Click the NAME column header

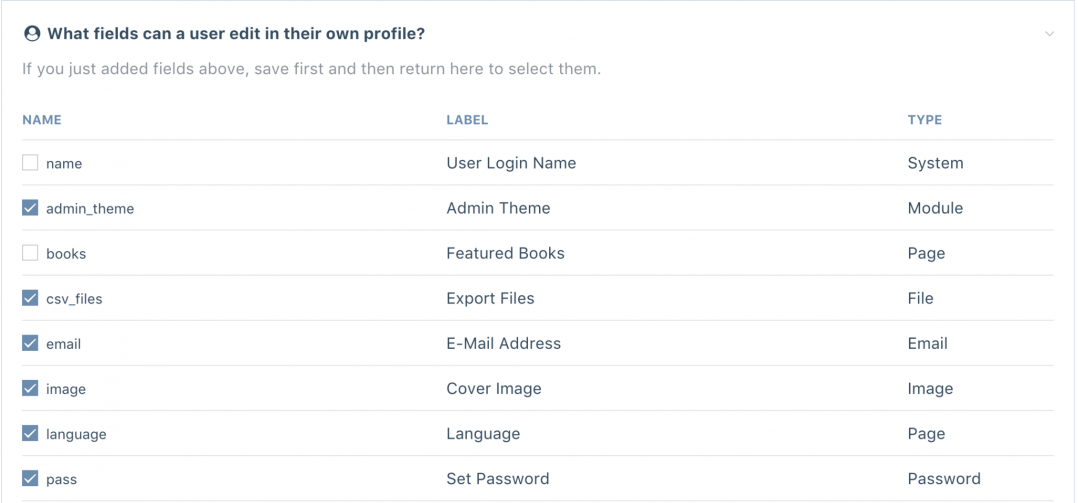(x=42, y=120)
